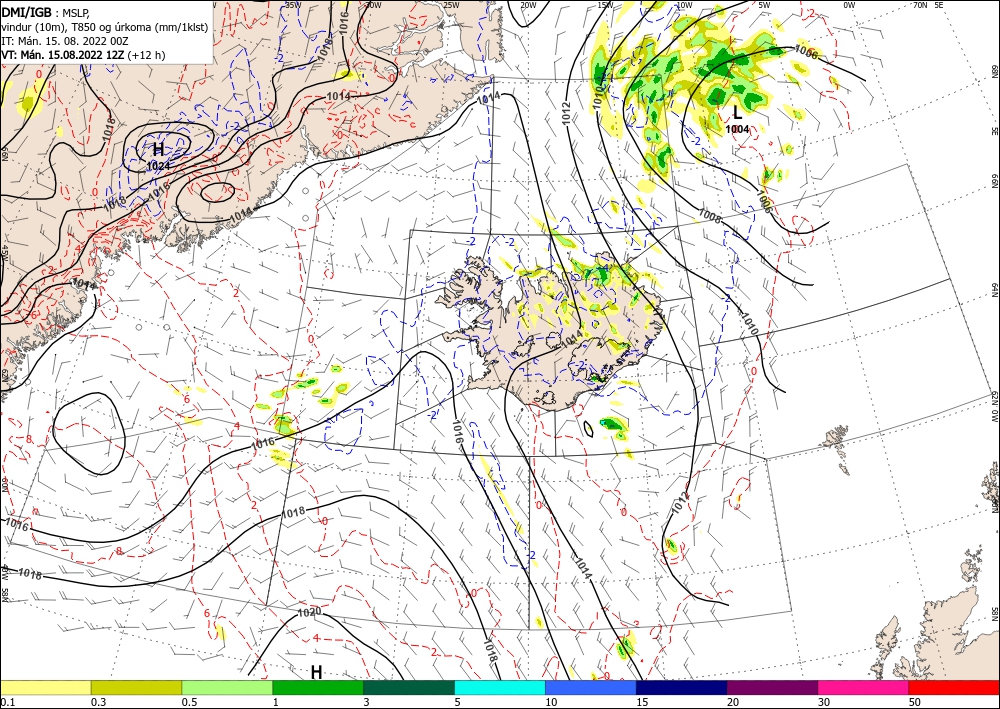Click the 'L' low-pressure center marker
Viewport: 1000px width, 709px height.
tap(737, 113)
